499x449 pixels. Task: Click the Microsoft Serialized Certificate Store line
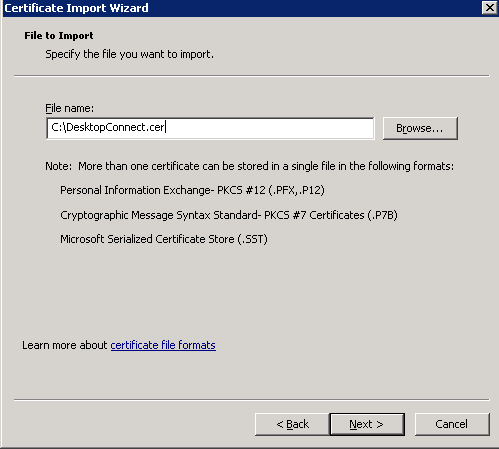tap(164, 239)
